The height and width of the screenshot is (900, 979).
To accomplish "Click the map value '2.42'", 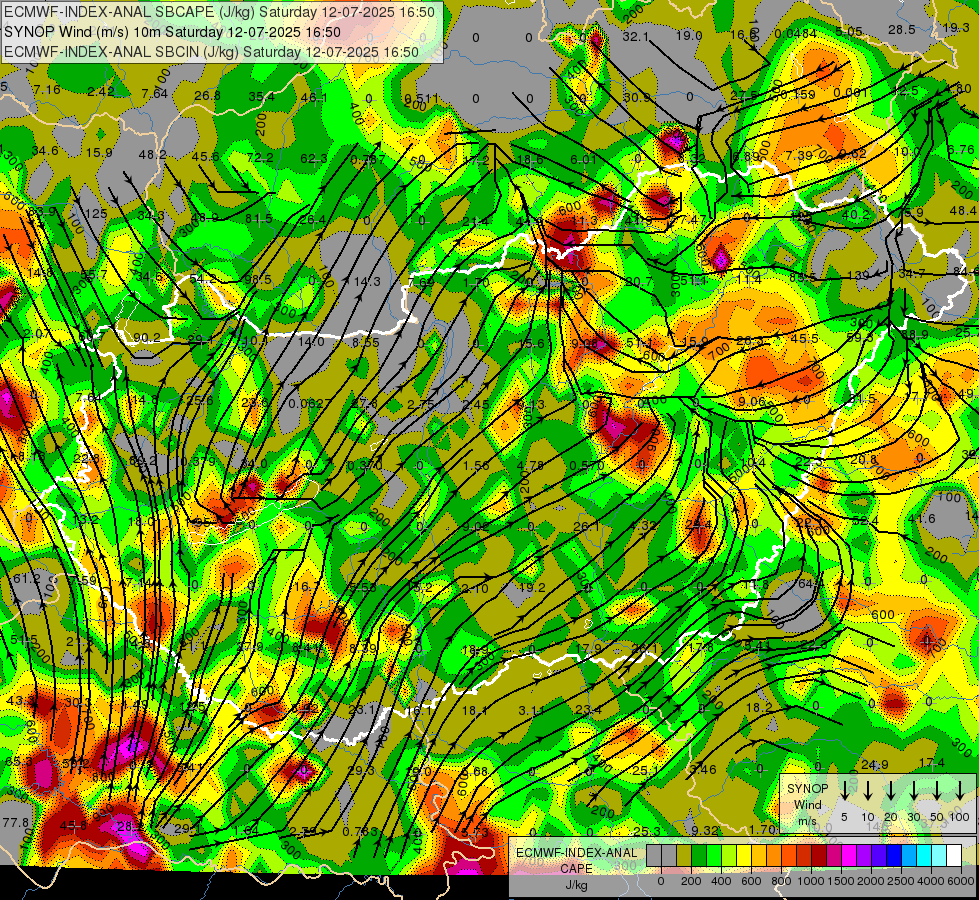I will (101, 92).
